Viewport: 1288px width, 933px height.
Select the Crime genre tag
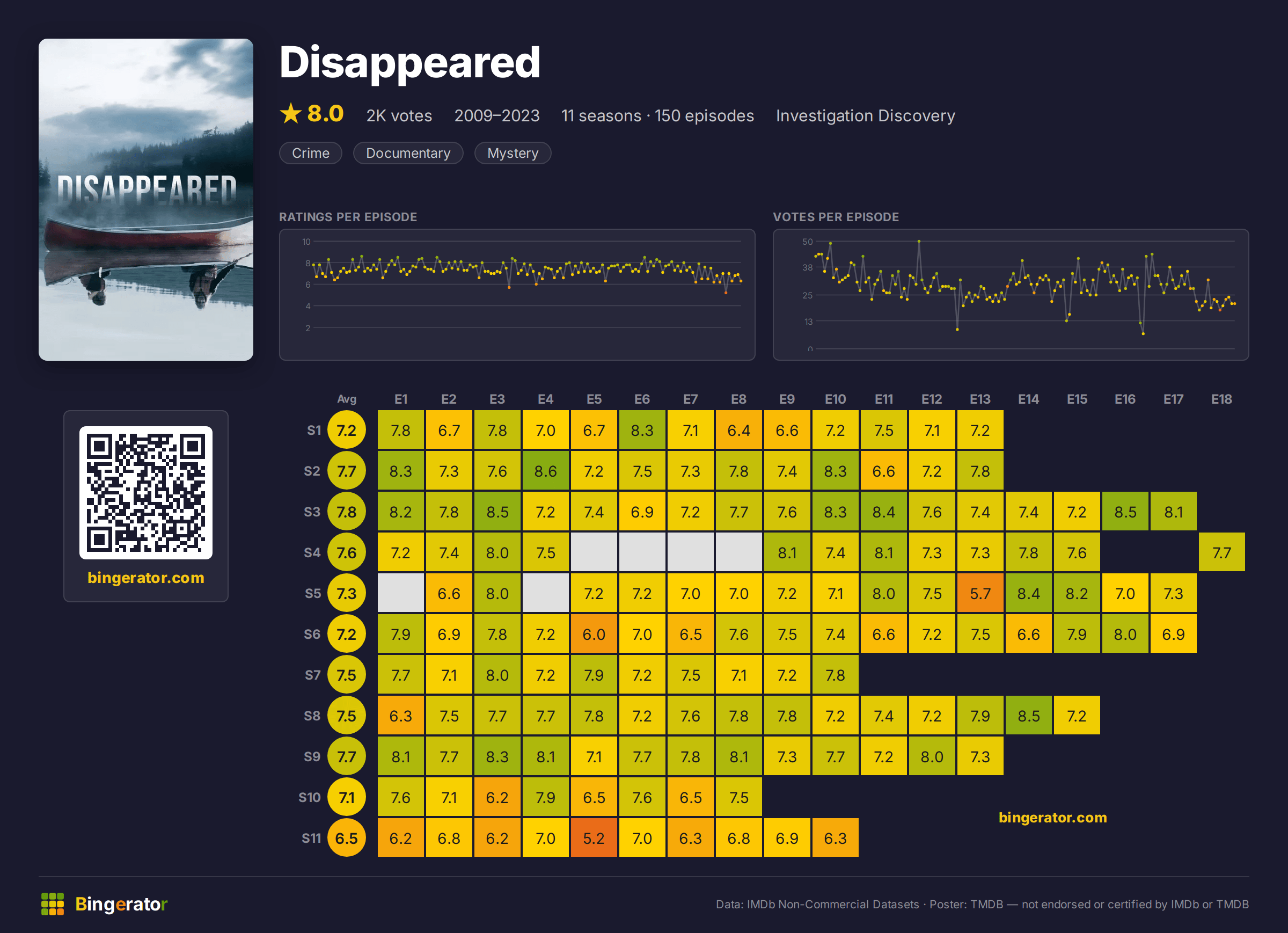311,153
